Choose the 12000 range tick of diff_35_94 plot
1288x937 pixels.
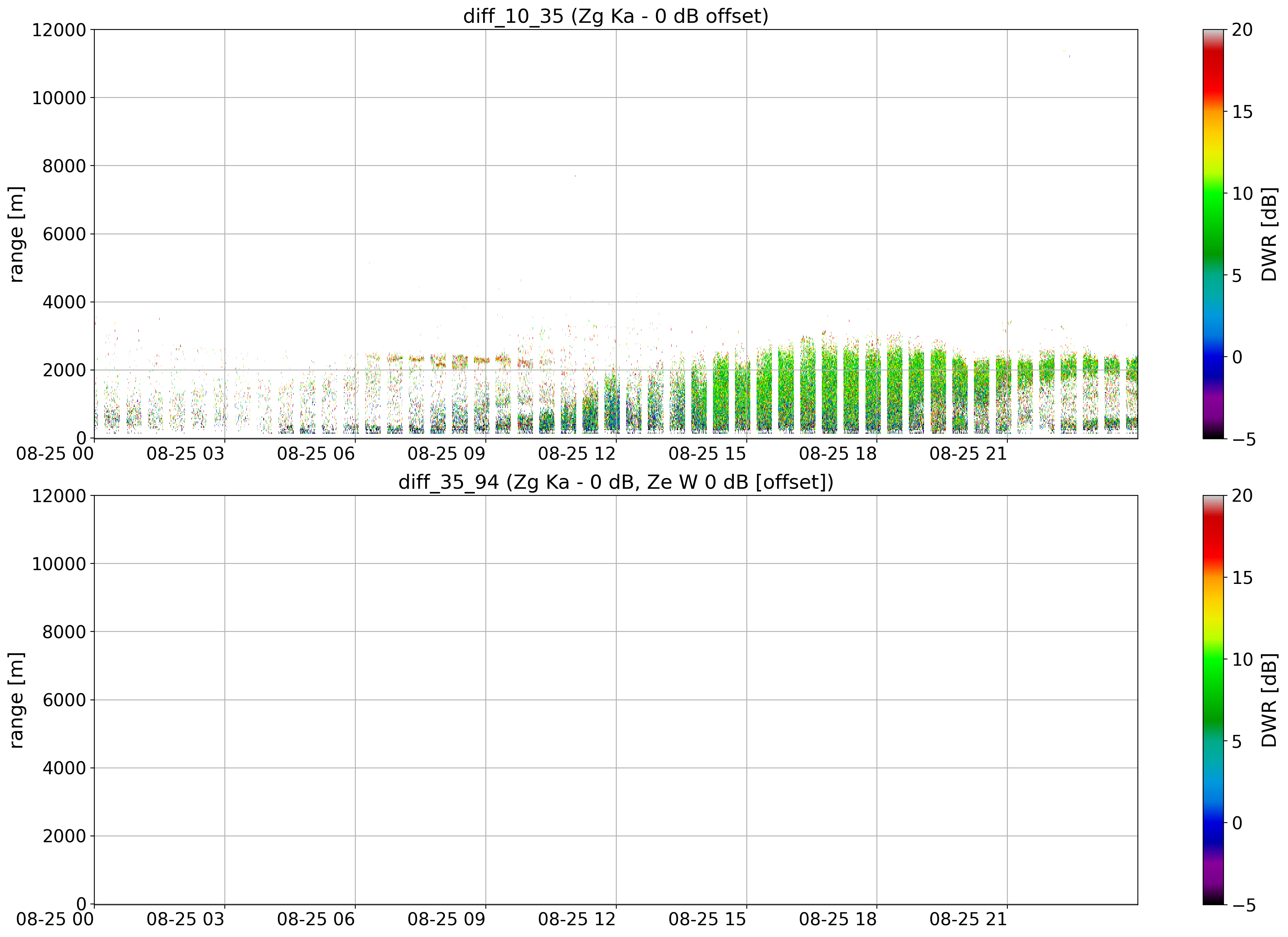59,496
